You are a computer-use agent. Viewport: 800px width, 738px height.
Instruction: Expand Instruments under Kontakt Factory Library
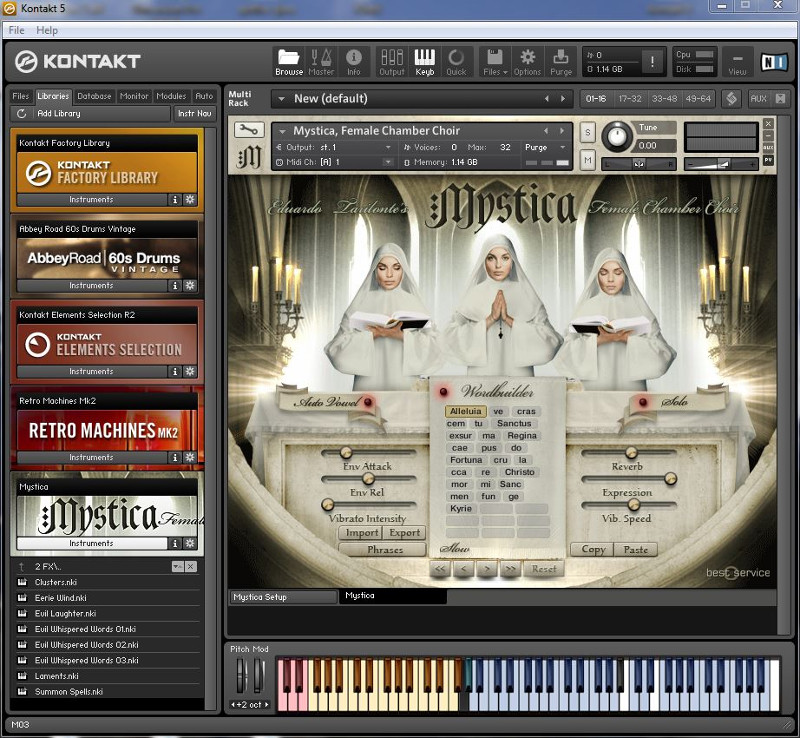tap(92, 200)
